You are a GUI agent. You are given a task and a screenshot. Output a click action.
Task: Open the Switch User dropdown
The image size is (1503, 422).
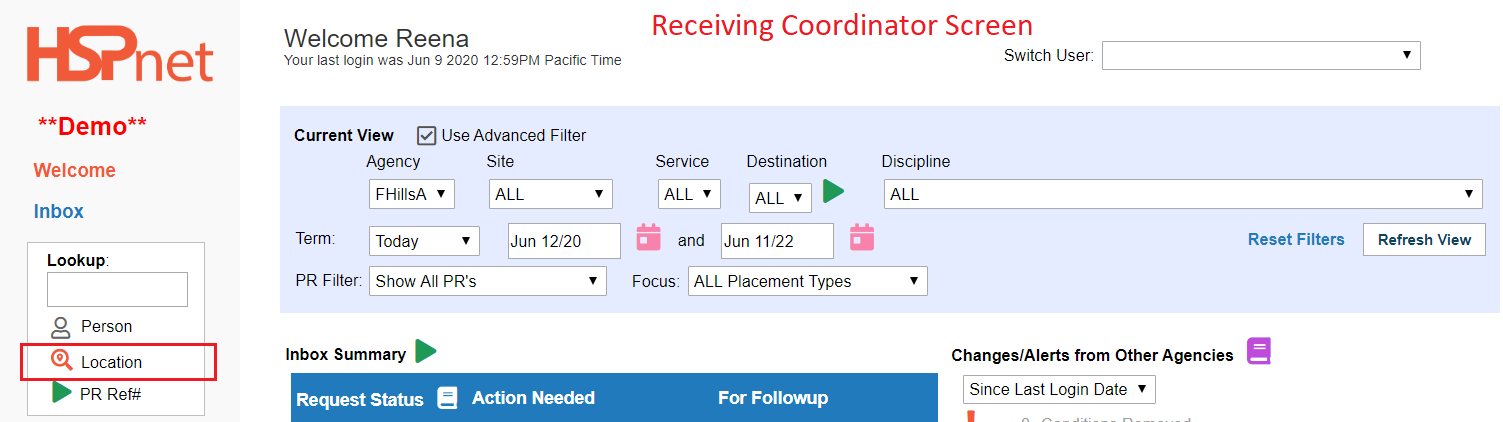pyautogui.click(x=1261, y=55)
